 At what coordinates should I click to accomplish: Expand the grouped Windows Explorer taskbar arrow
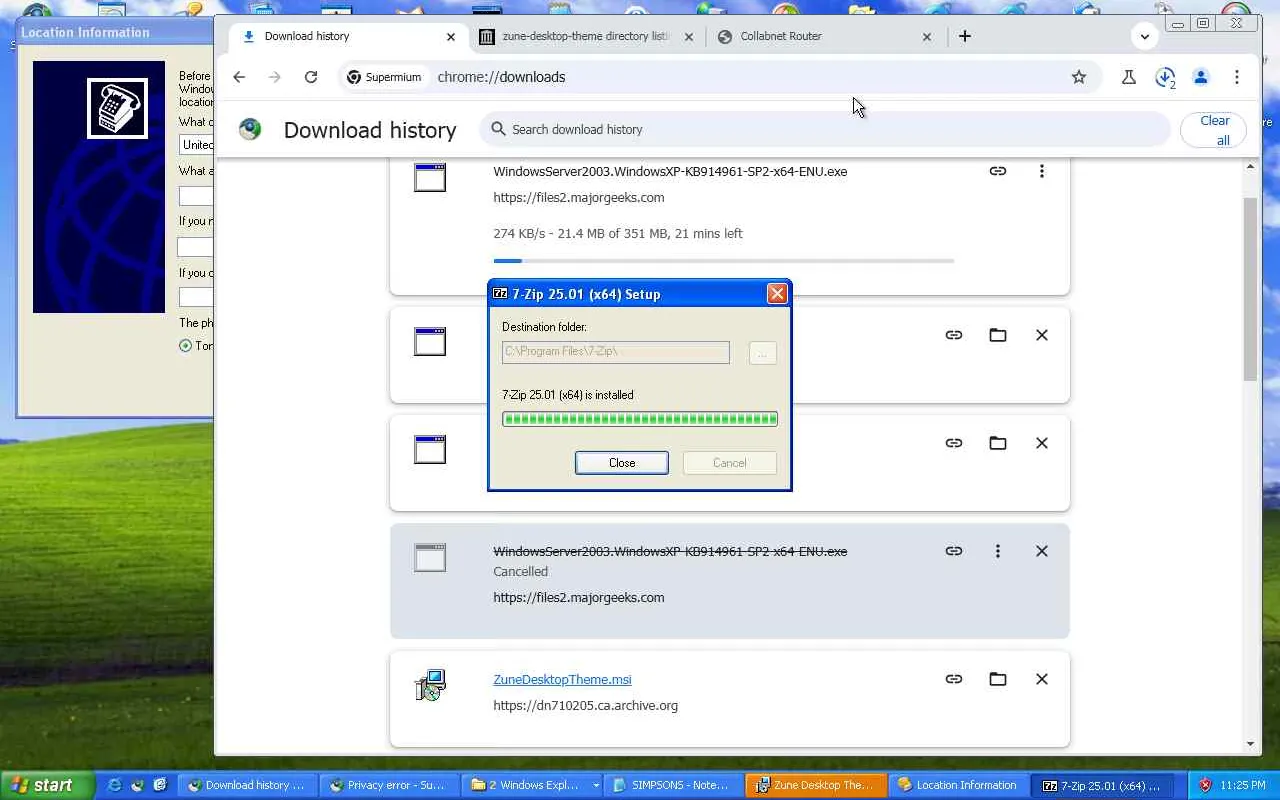point(596,785)
